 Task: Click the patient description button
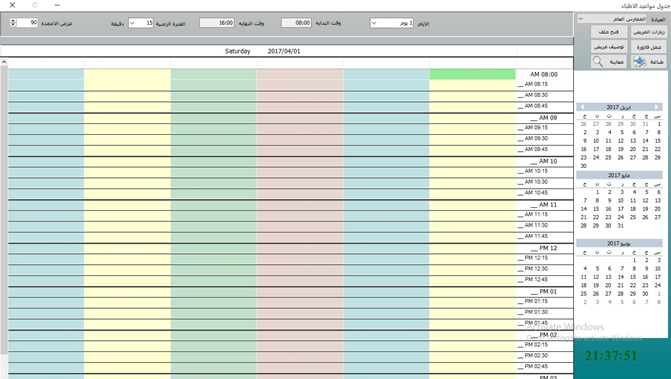point(609,47)
